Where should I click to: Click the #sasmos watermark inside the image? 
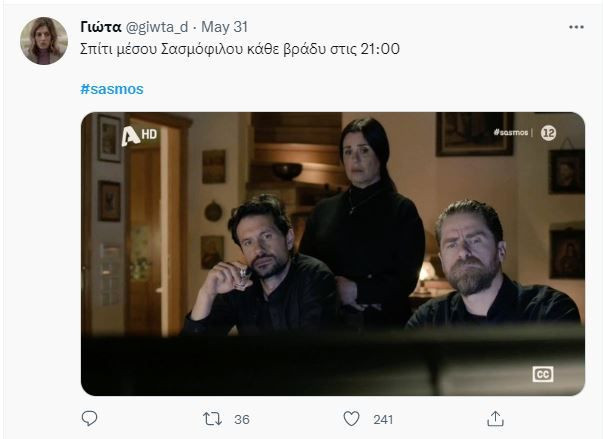coord(511,132)
